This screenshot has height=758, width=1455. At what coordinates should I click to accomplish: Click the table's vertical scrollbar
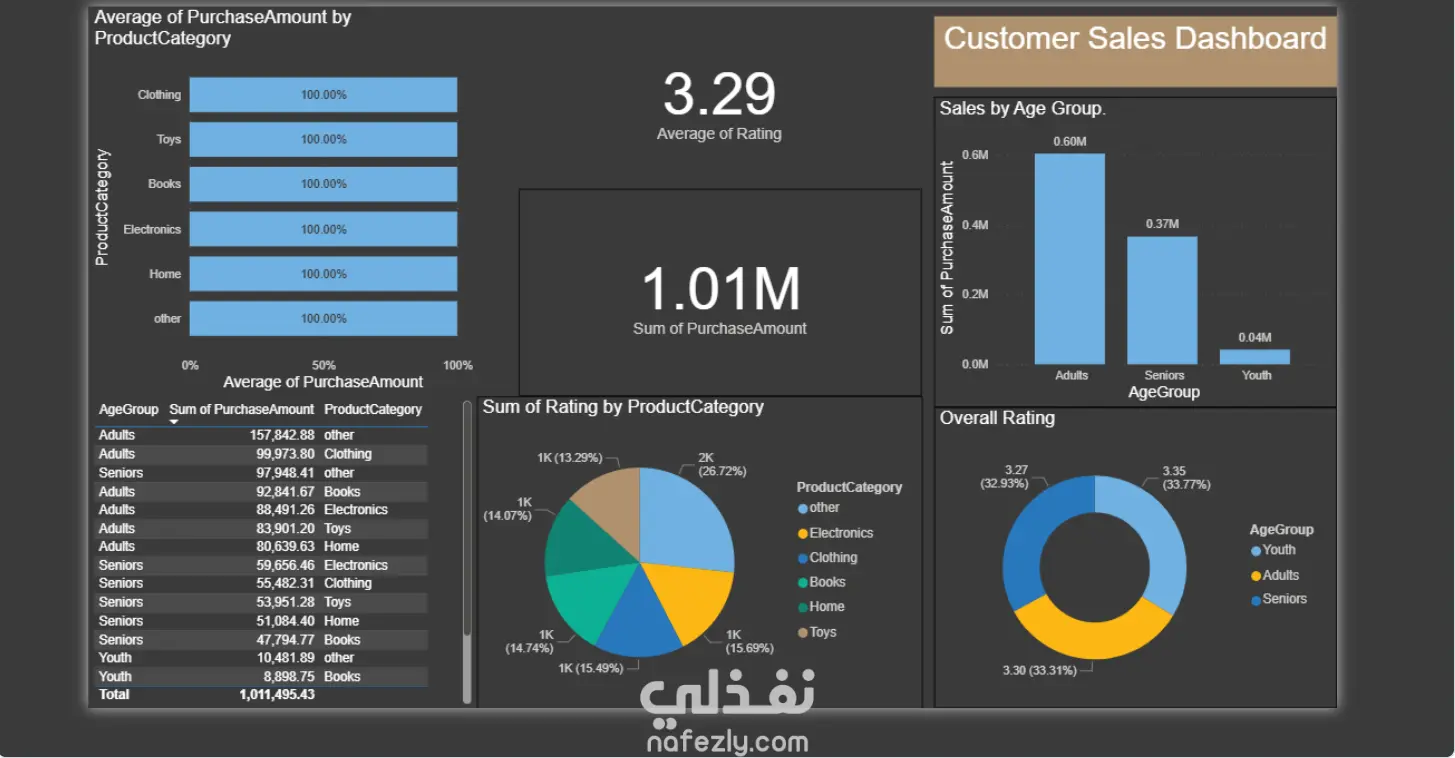pos(467,553)
